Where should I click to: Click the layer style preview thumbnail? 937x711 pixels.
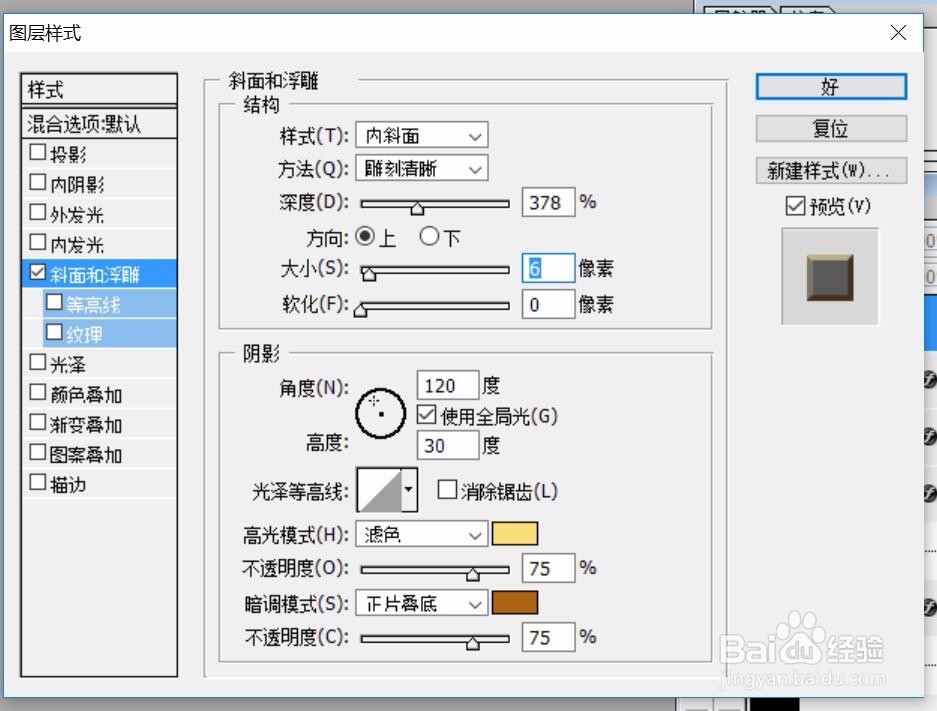(x=829, y=275)
